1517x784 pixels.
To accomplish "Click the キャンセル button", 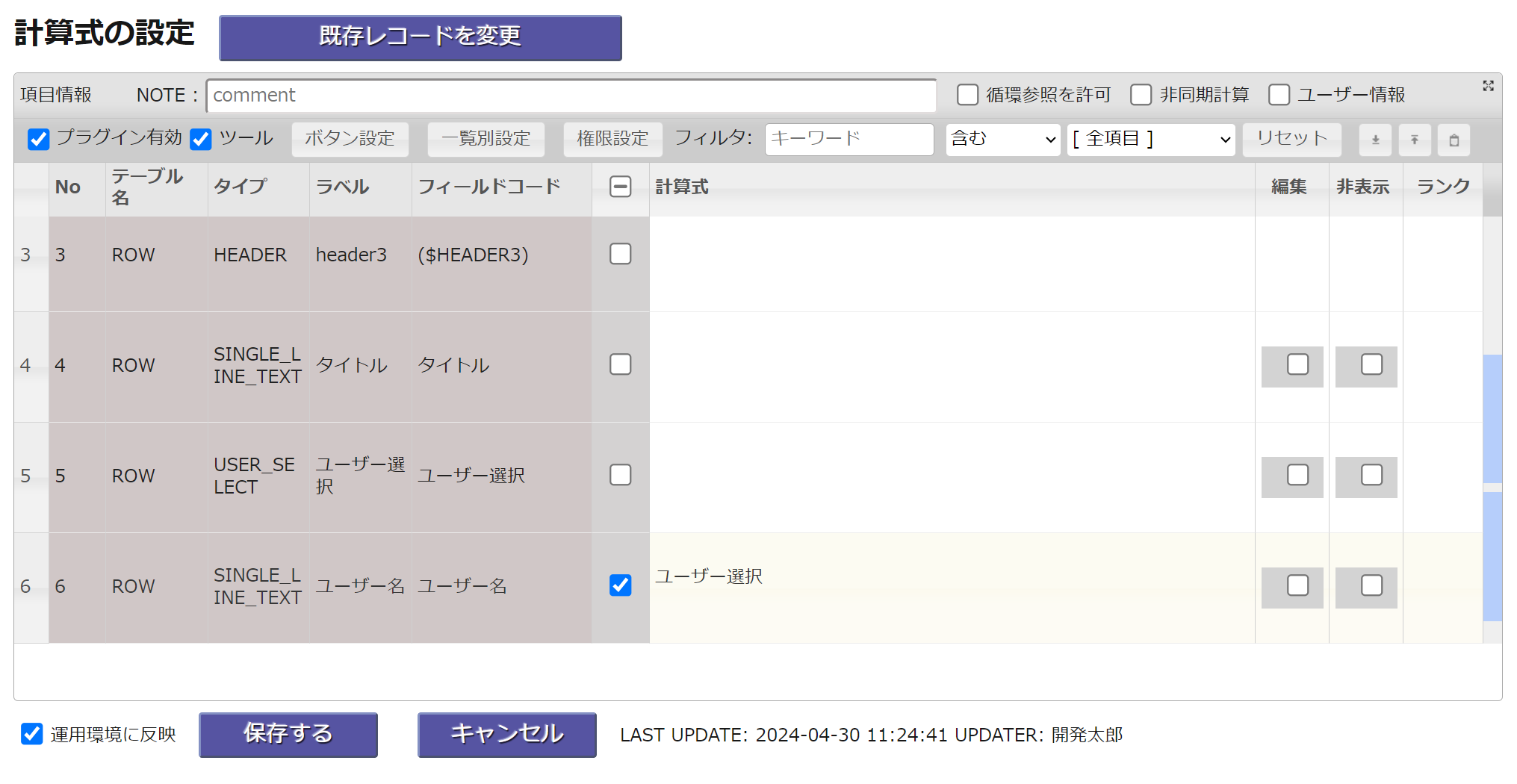I will pos(507,735).
